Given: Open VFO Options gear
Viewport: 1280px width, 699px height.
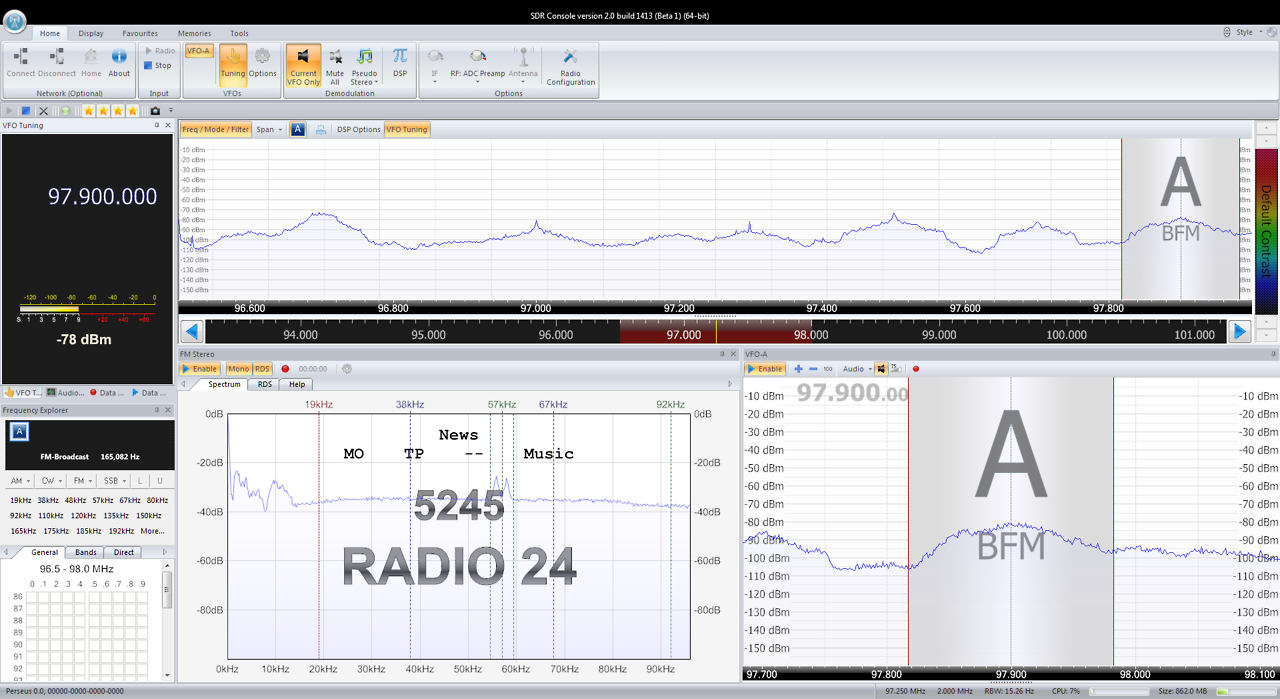Looking at the screenshot, I should [262, 63].
